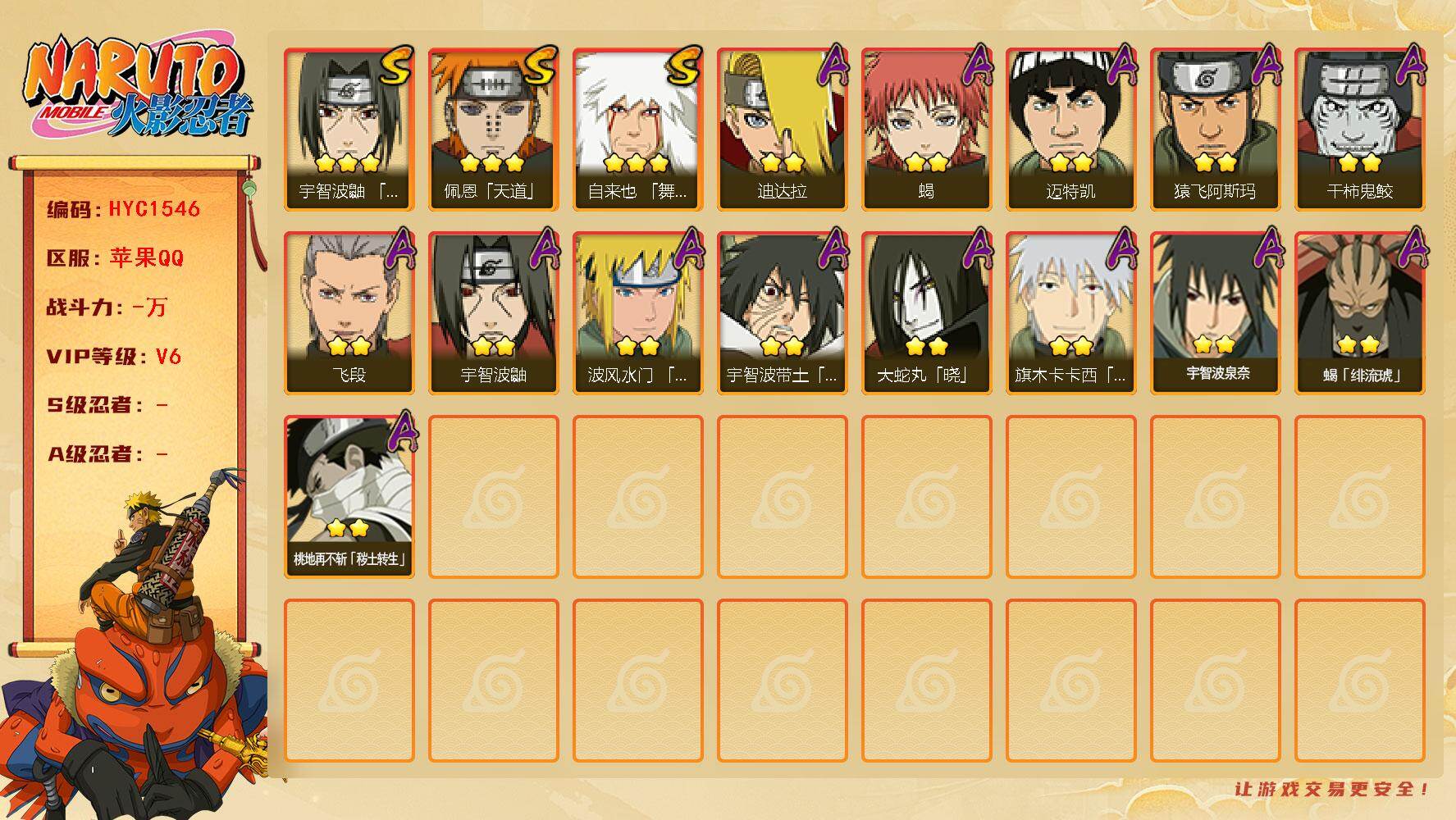The height and width of the screenshot is (820, 1456).
Task: Click the account code HYC1546
Action: [x=154, y=209]
